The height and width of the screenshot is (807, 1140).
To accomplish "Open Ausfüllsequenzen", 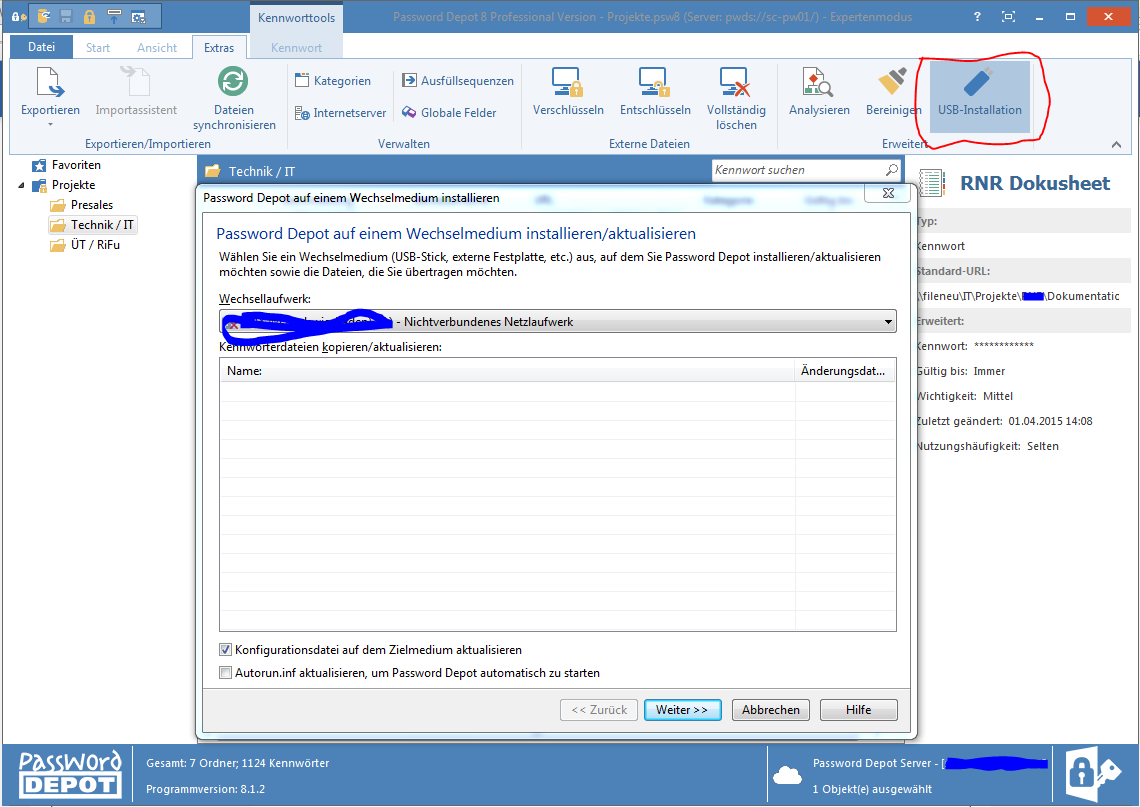I will pyautogui.click(x=458, y=81).
